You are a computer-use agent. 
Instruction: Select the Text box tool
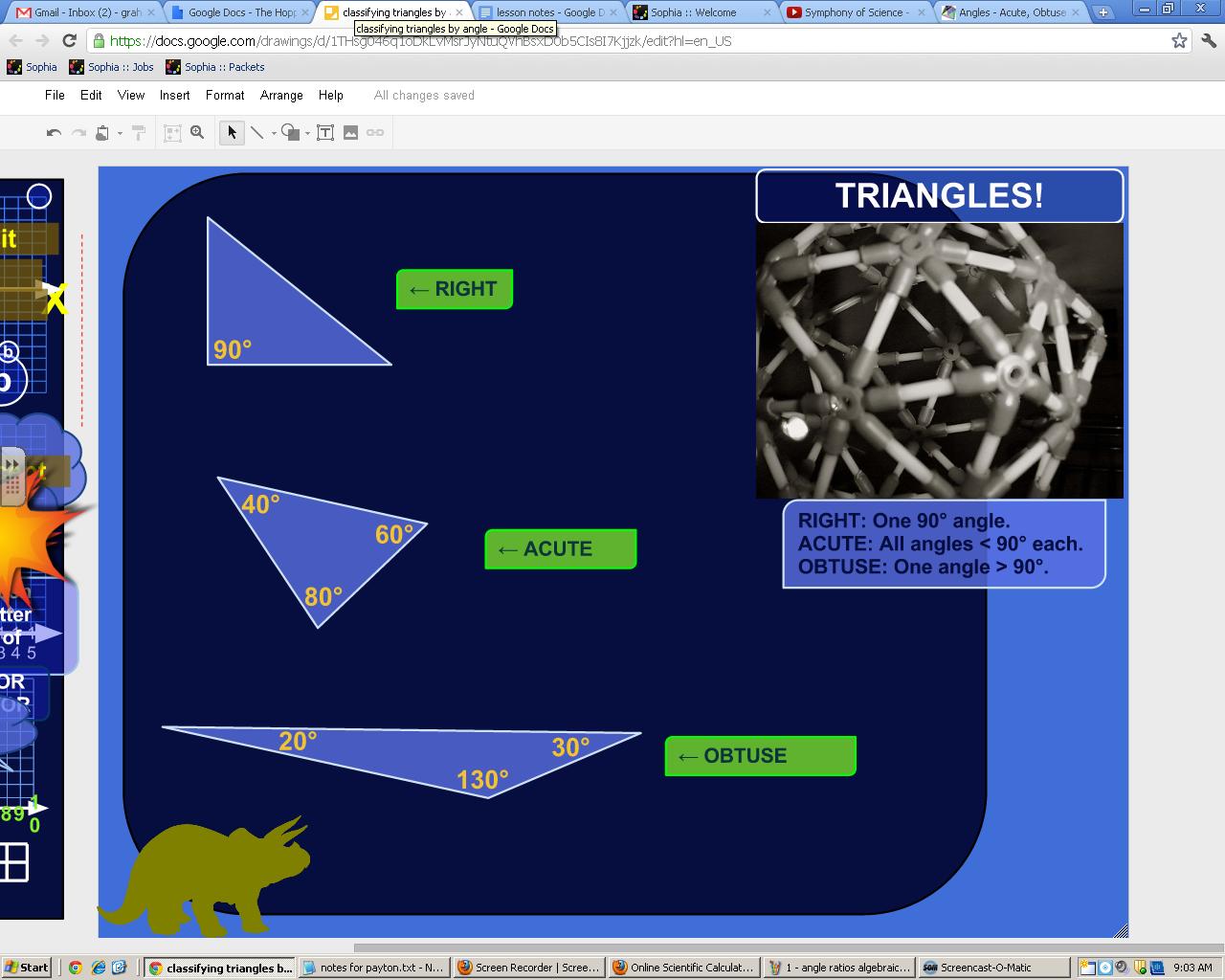(x=325, y=133)
